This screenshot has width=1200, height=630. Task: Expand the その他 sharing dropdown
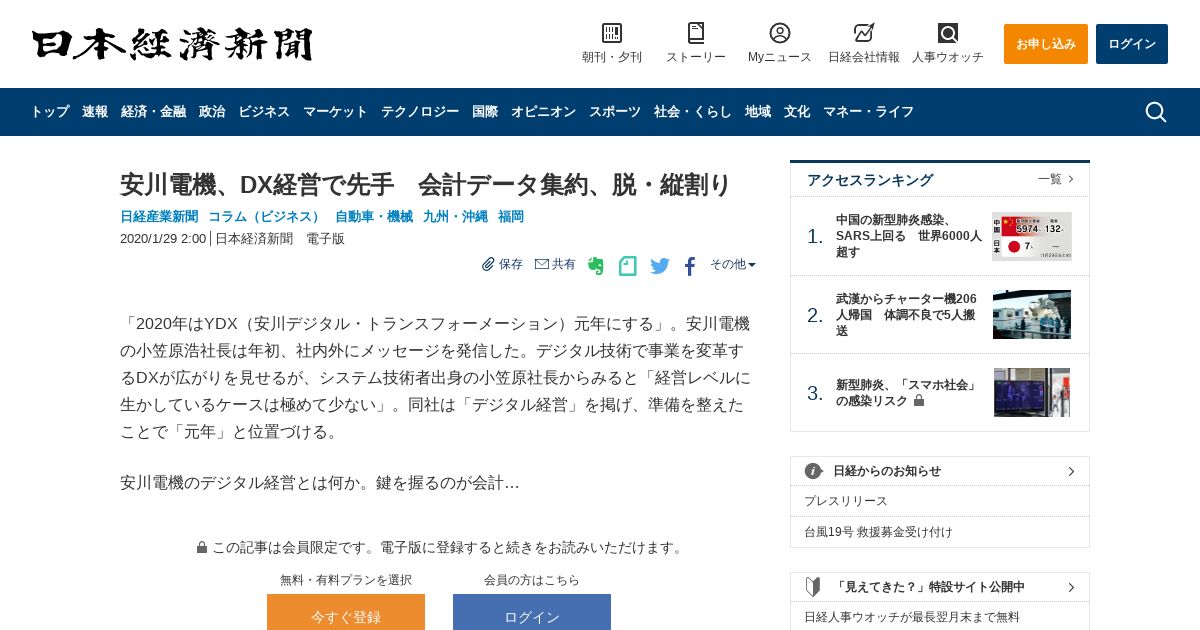pyautogui.click(x=733, y=264)
